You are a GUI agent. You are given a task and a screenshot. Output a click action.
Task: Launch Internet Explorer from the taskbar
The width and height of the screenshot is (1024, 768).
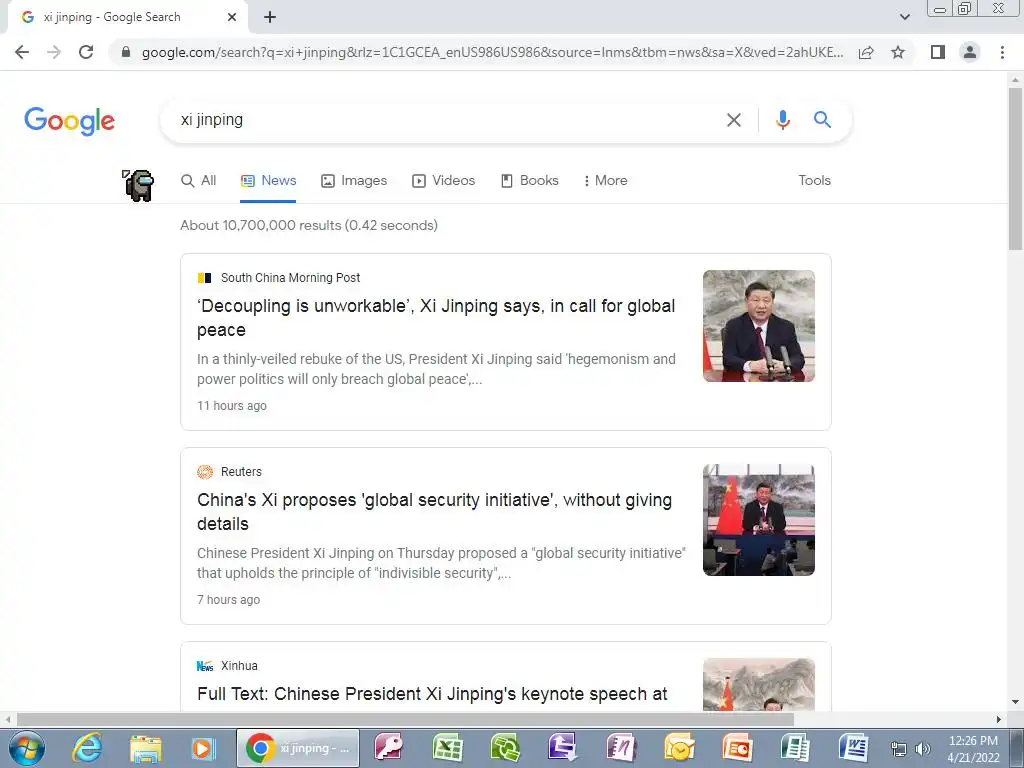point(87,748)
